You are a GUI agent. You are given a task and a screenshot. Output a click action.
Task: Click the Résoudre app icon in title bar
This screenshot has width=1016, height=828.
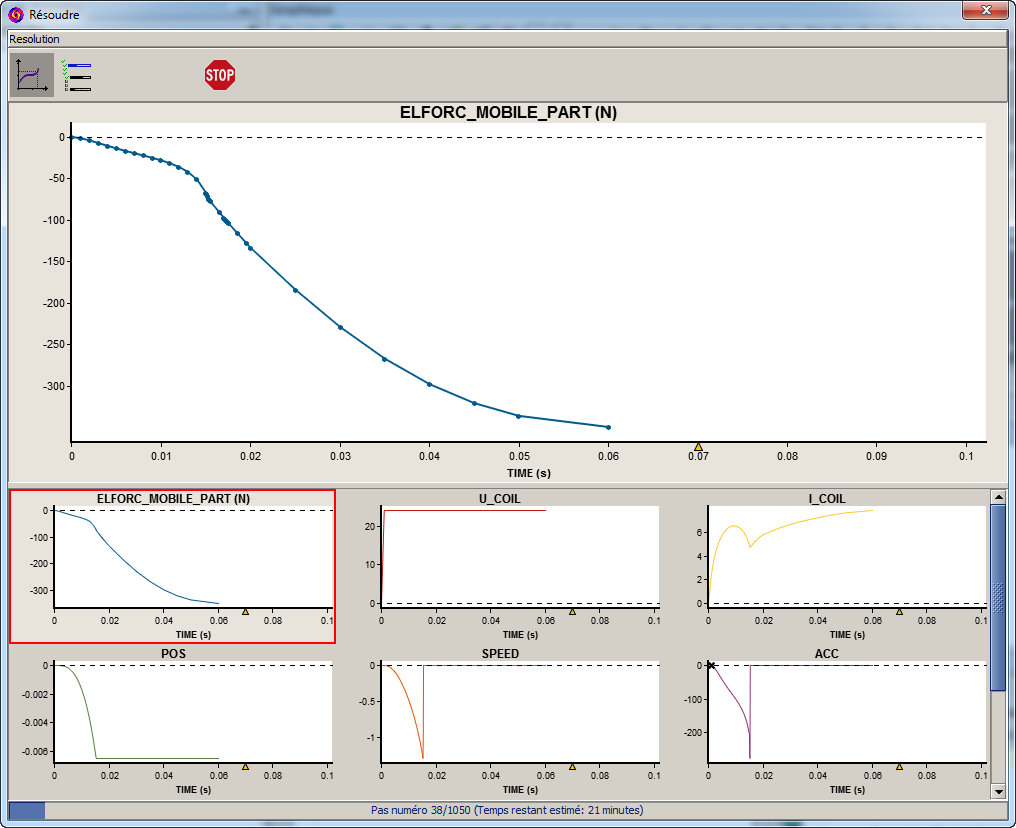(16, 15)
